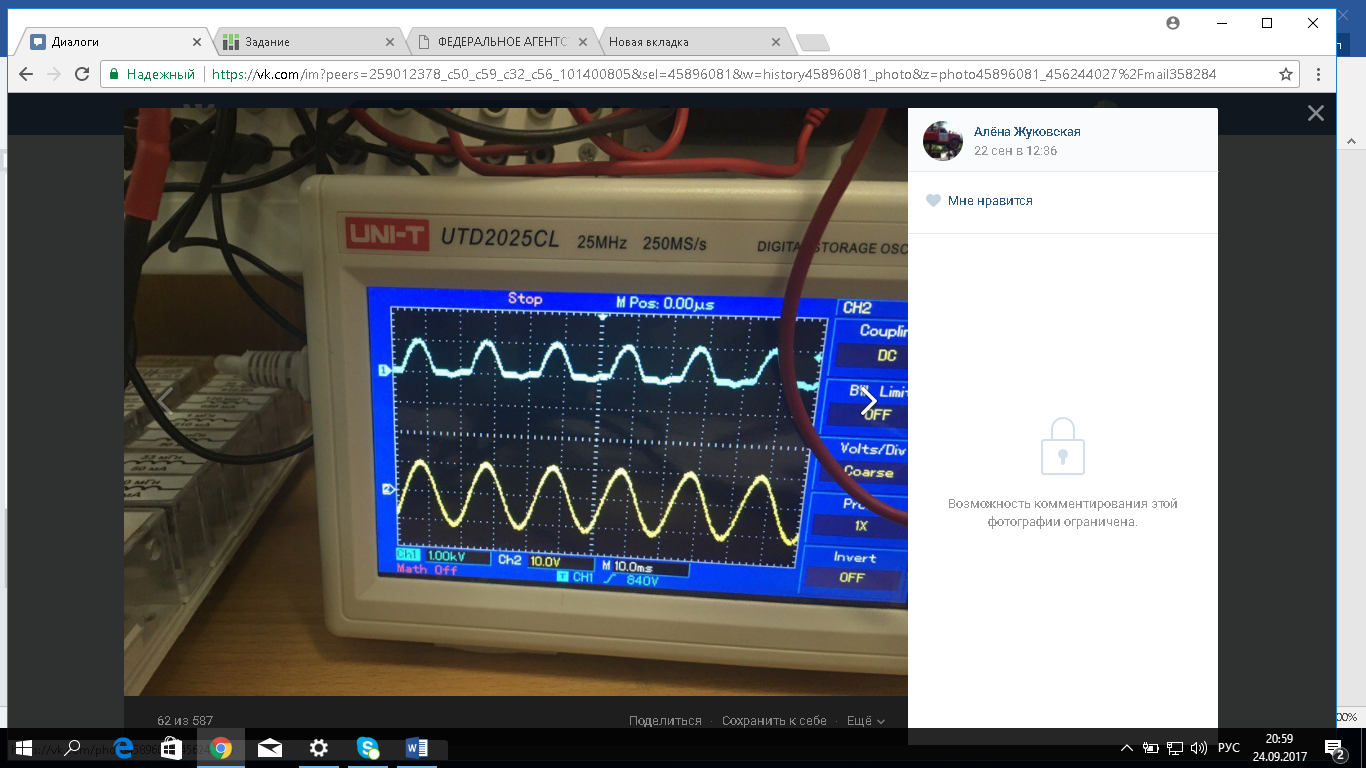Open Skype from taskbar

tap(368, 748)
